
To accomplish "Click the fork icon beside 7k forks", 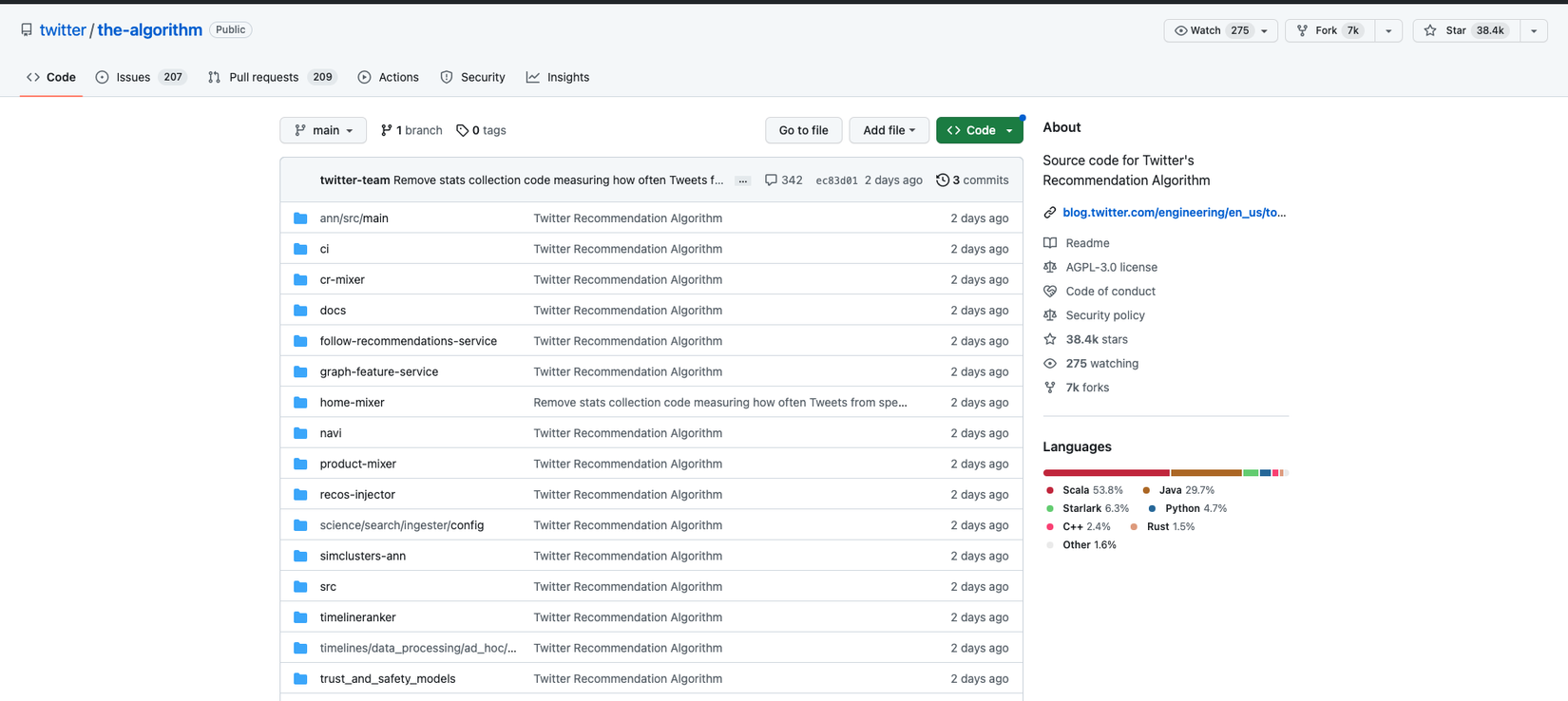I will pos(1050,388).
